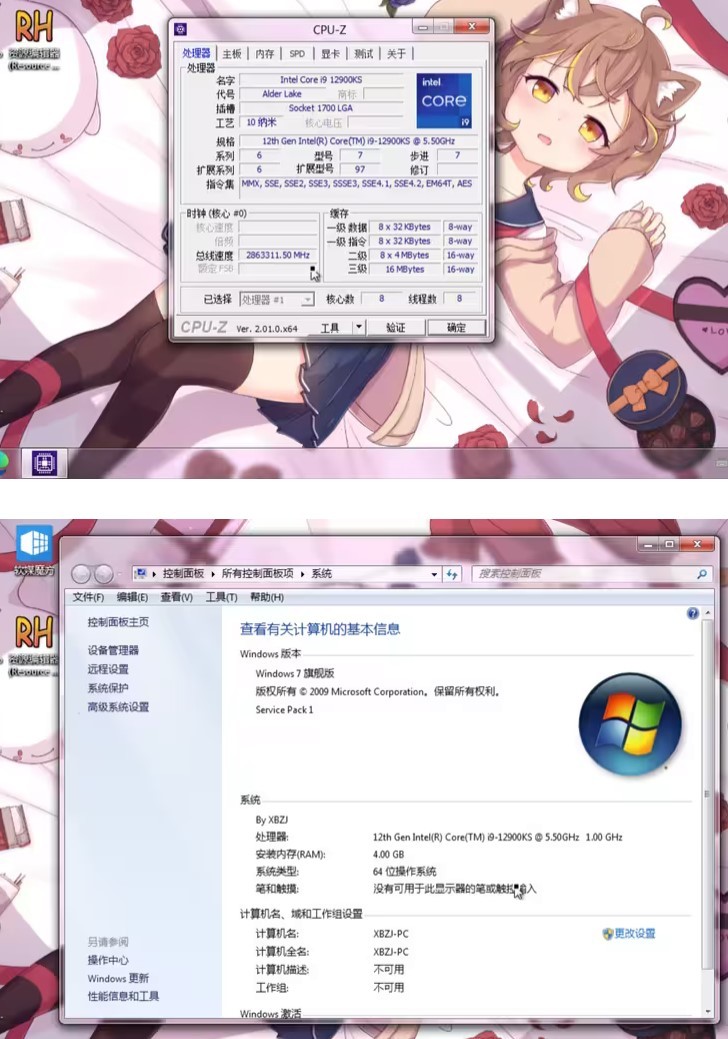Open the 关于 tab in CPU-Z
The image size is (728, 1039).
point(396,54)
